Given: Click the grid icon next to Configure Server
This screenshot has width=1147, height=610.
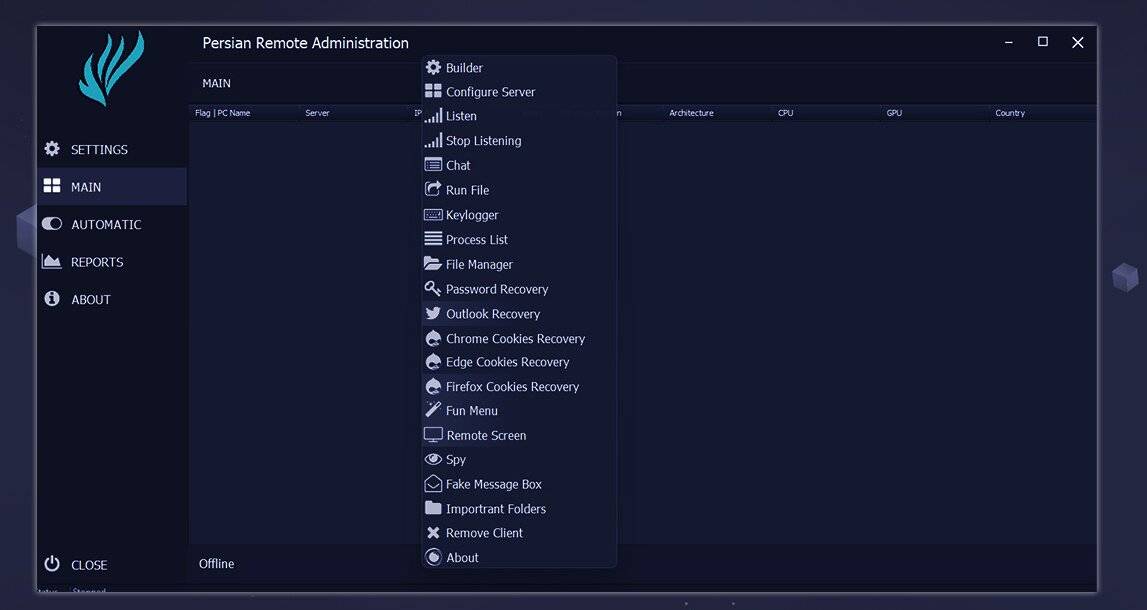Looking at the screenshot, I should pyautogui.click(x=433, y=91).
